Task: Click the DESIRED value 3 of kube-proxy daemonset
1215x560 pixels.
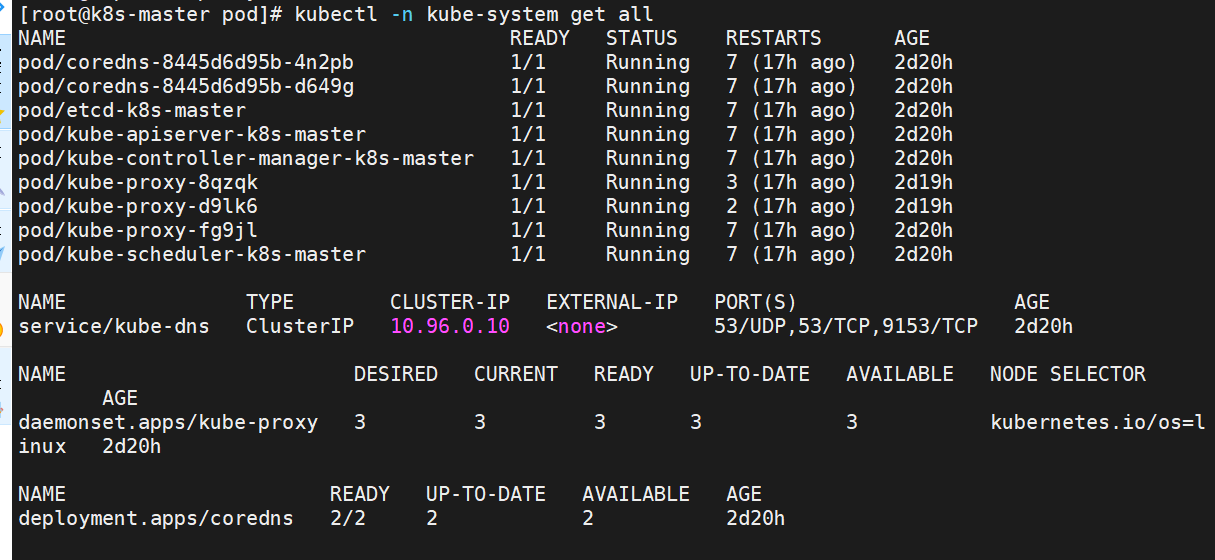Action: click(x=360, y=422)
